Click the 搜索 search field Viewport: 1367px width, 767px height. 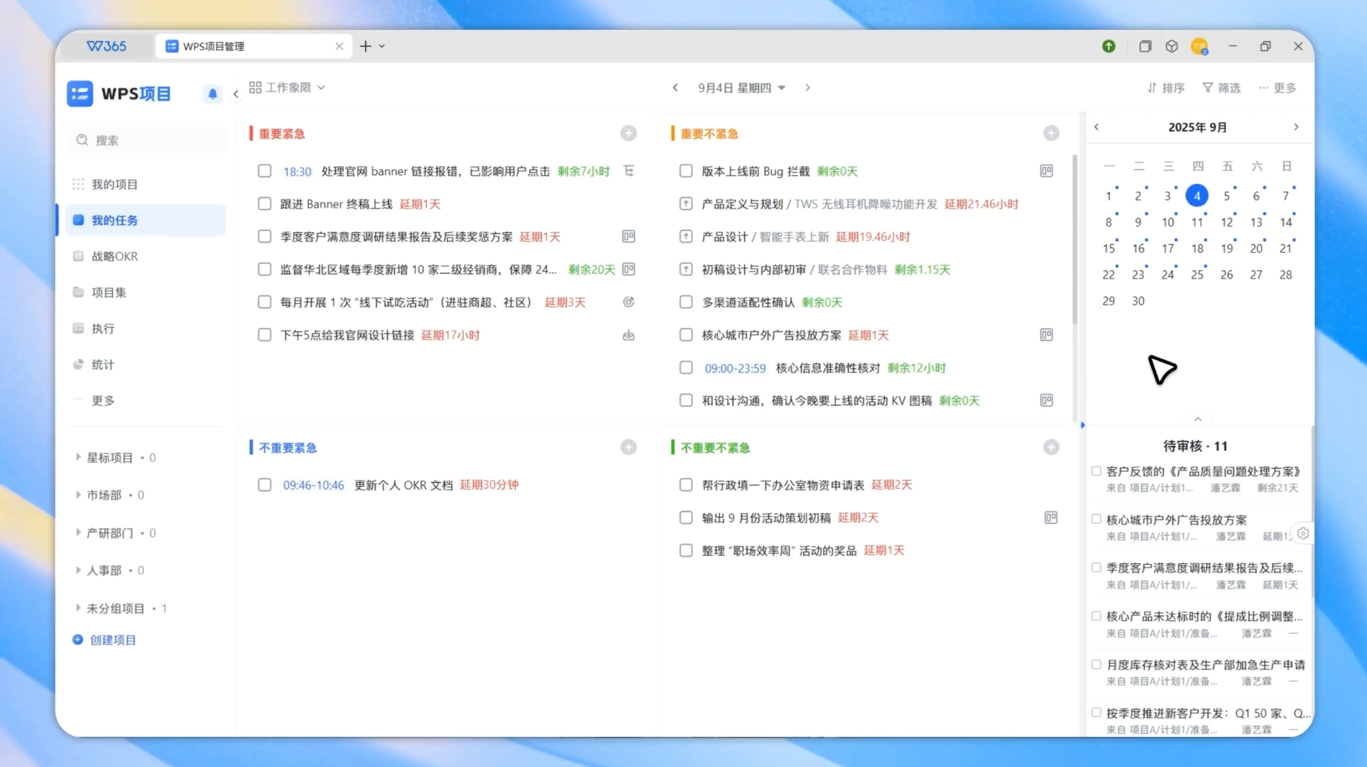click(150, 141)
